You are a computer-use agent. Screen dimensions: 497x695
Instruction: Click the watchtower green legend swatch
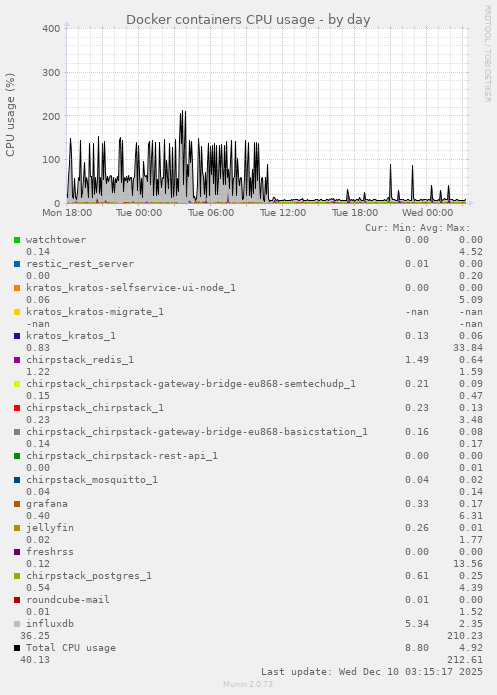pos(17,240)
